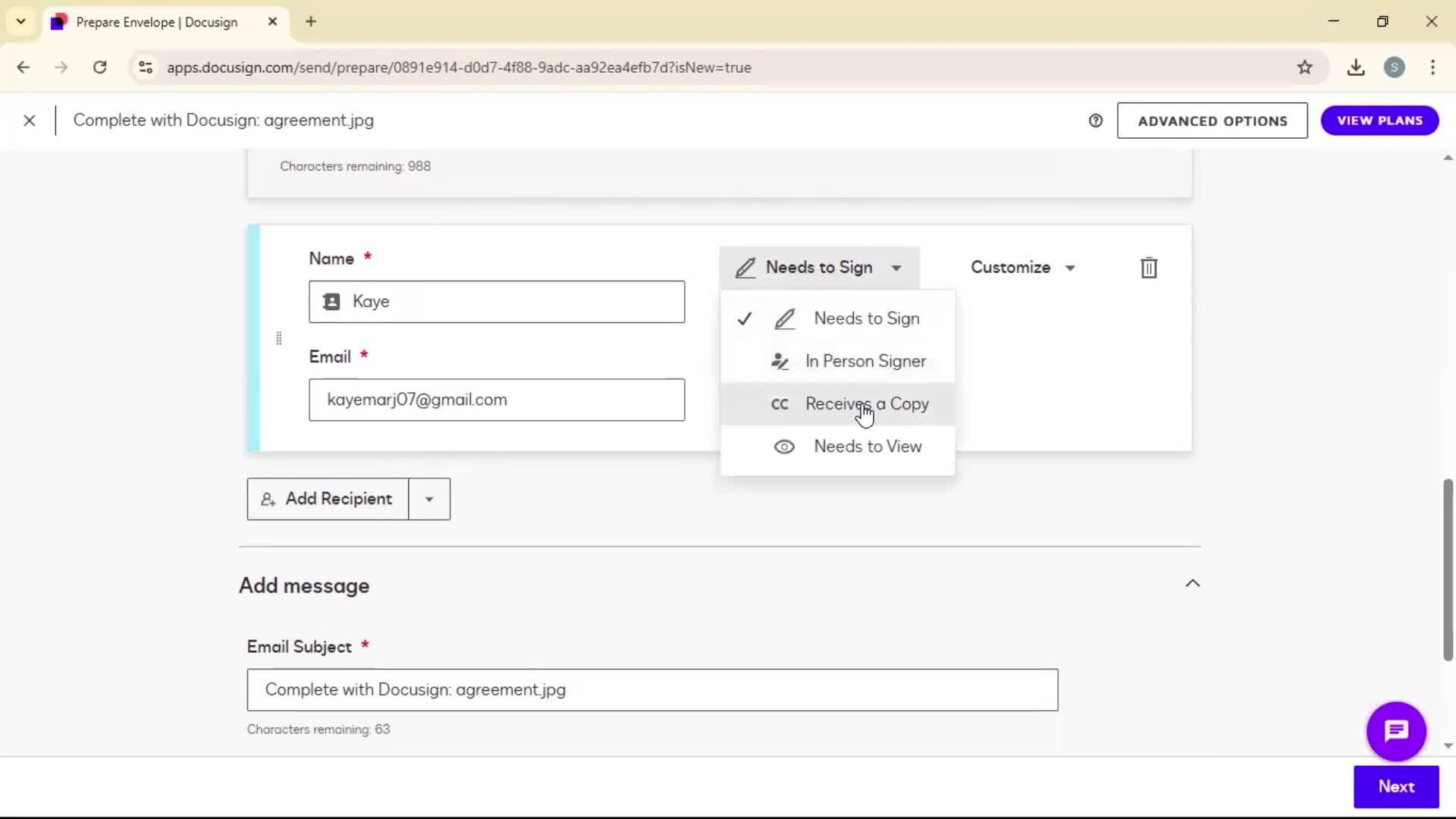
Task: Collapse the Add message section
Action: pos(1193,583)
